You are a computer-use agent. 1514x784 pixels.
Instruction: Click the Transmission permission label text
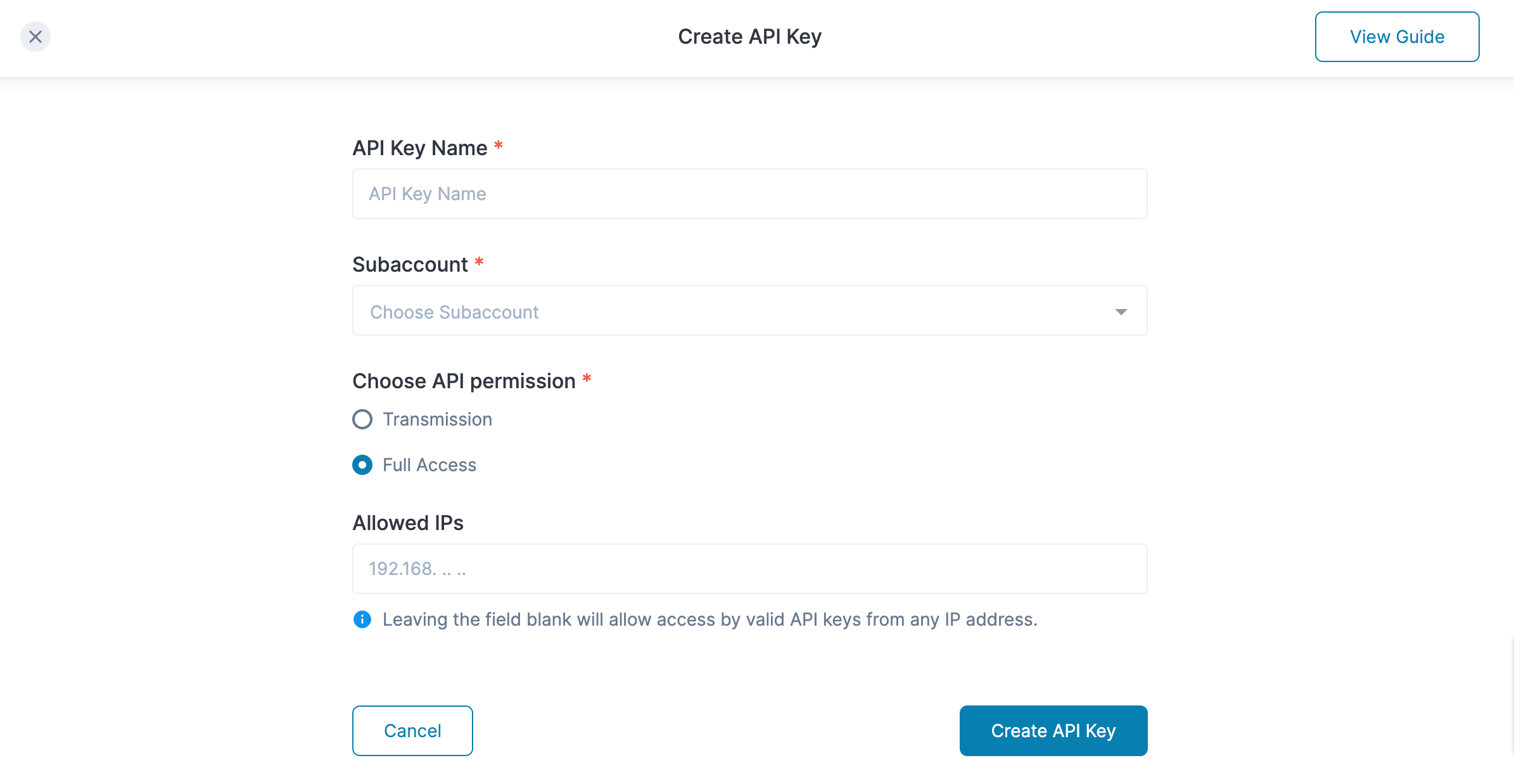tap(437, 419)
